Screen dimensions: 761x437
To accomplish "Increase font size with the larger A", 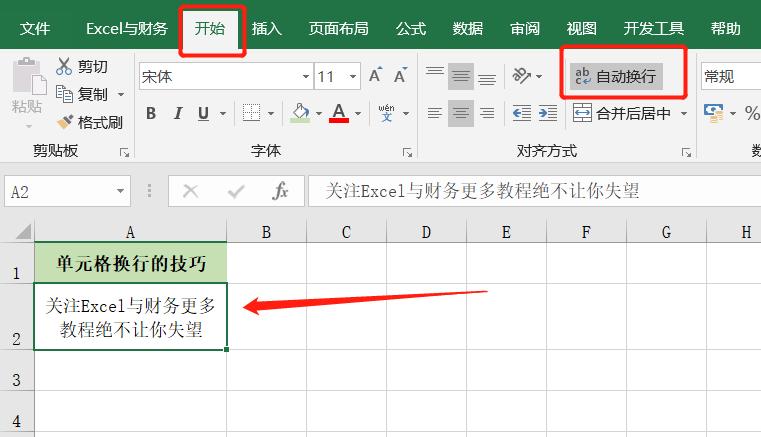I will pyautogui.click(x=375, y=76).
